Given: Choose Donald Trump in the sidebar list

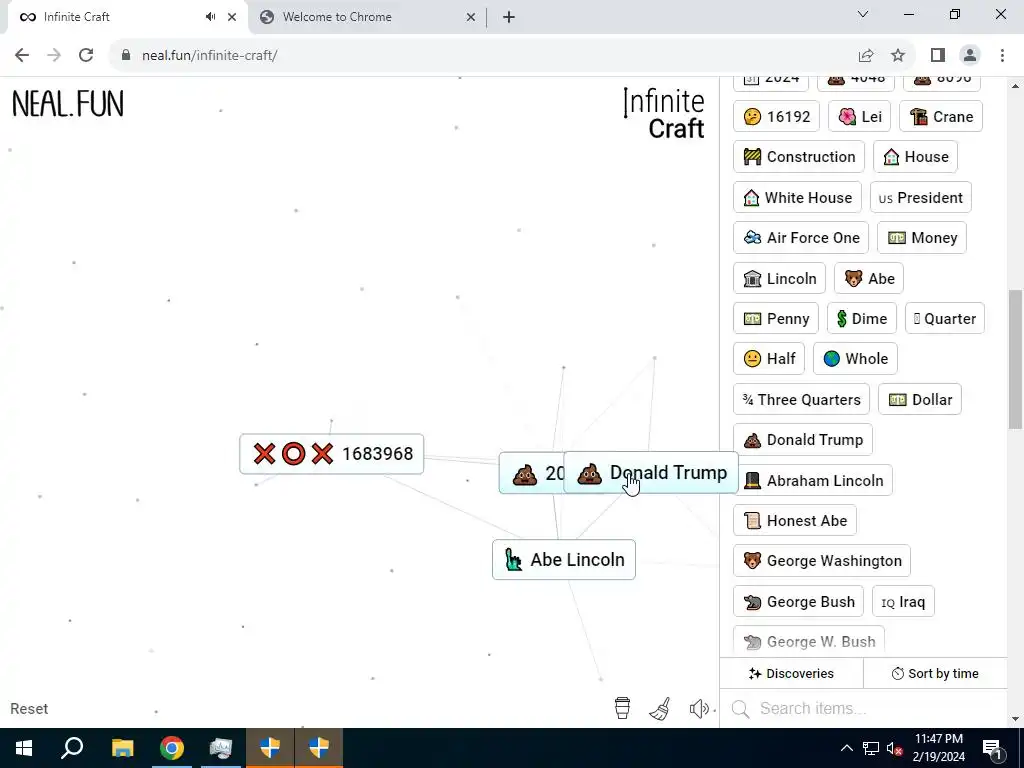Looking at the screenshot, I should click(803, 440).
